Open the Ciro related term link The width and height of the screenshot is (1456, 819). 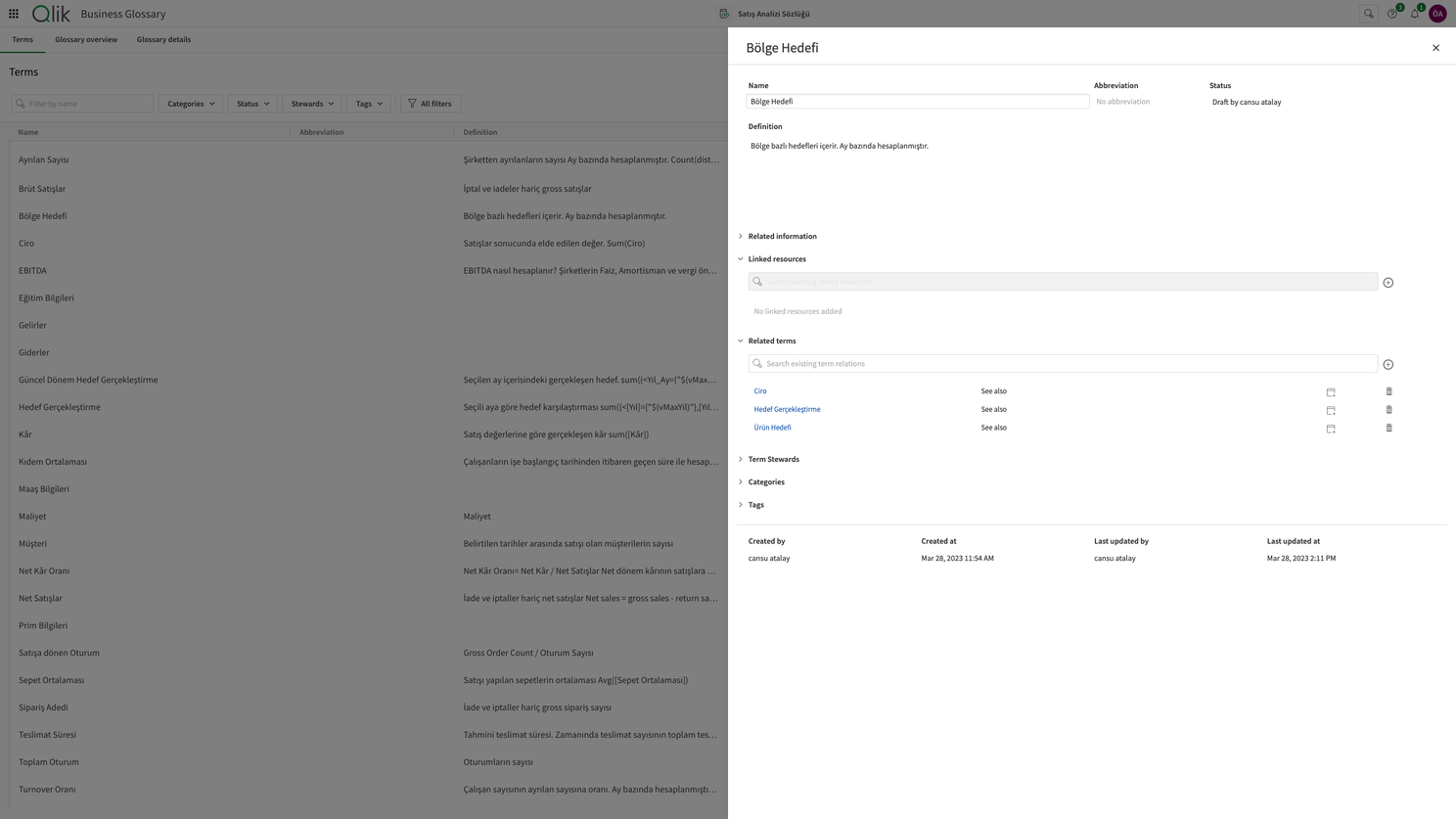coord(760,391)
